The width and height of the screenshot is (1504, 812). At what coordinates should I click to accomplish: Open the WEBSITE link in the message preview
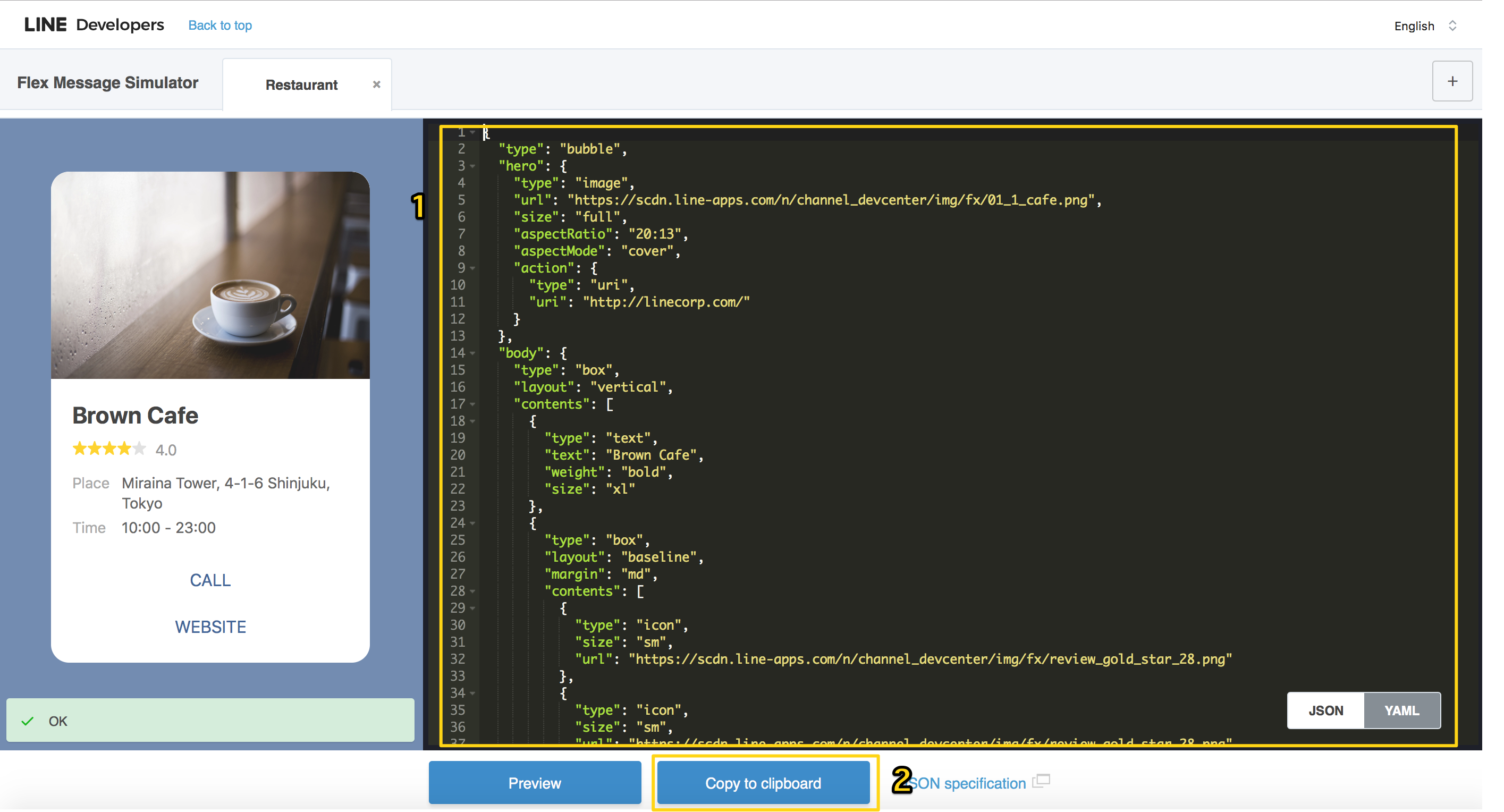tap(210, 627)
